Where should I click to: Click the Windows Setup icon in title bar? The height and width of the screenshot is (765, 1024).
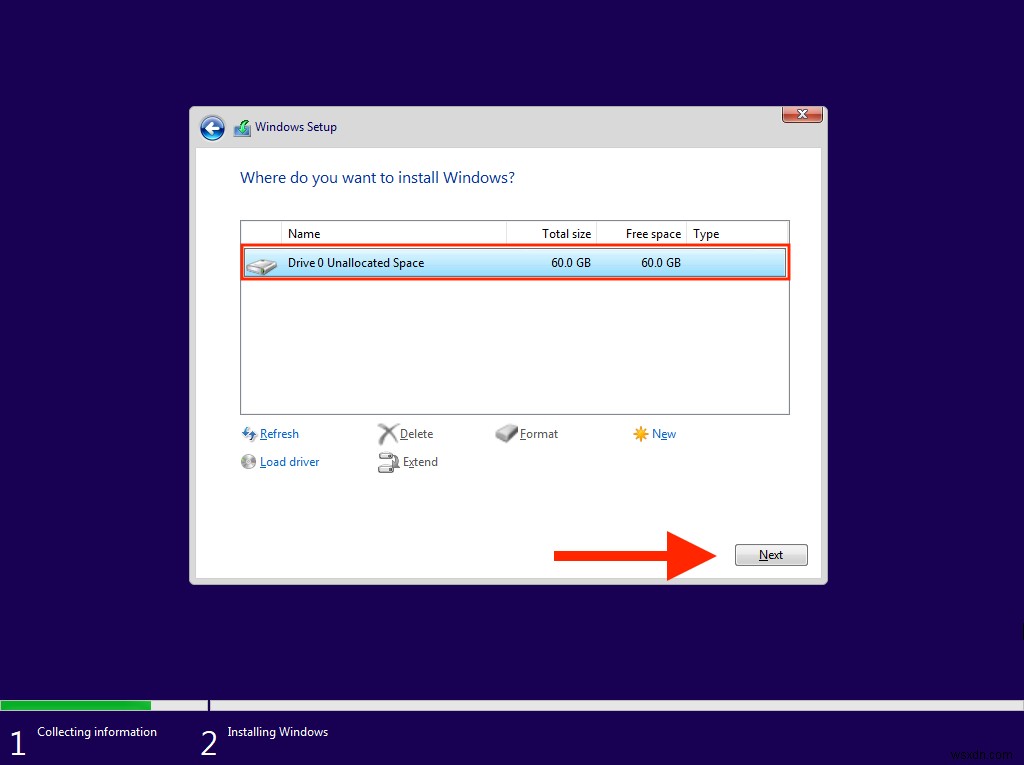tap(242, 127)
